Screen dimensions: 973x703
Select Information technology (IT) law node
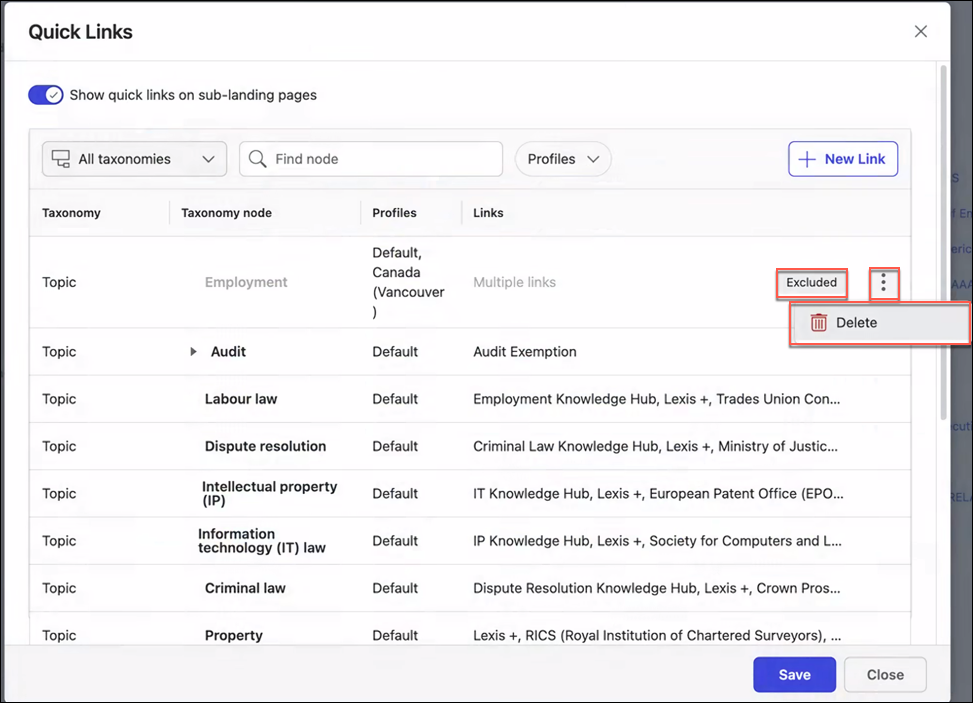pyautogui.click(x=262, y=540)
